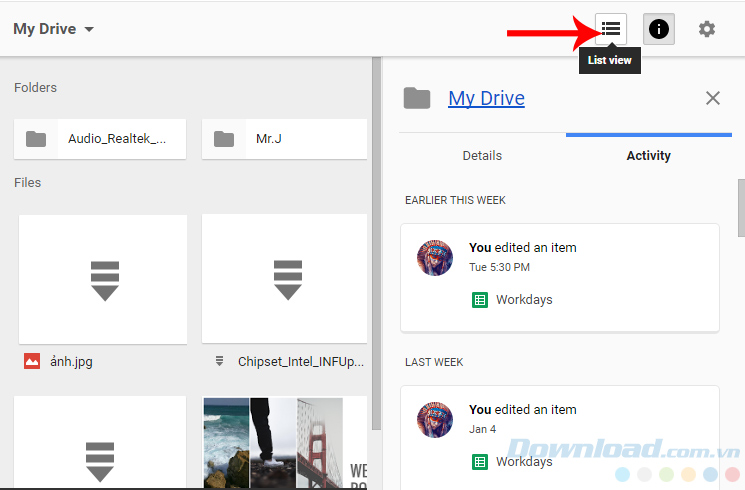Click the user avatar in Tue 5:30 PM activity
Screen dimensions: 745x490
pos(435,258)
